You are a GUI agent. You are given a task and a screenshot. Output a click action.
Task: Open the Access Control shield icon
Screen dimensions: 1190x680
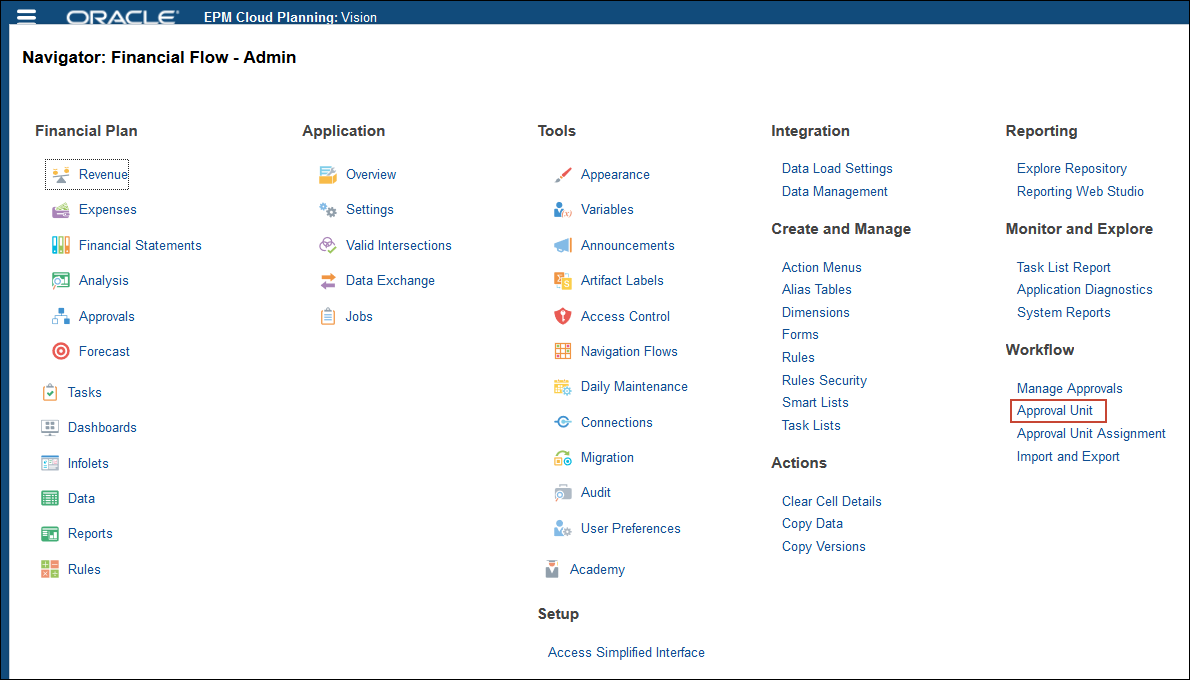click(562, 316)
